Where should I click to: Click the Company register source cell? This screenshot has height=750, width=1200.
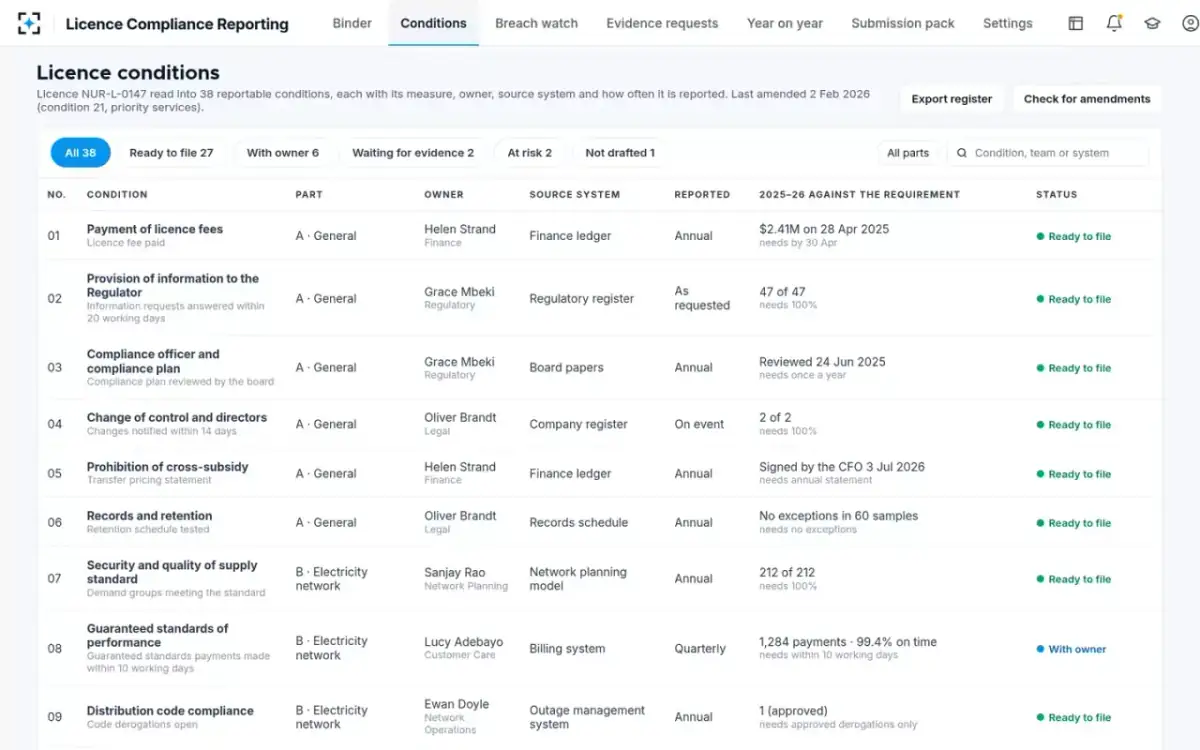click(x=578, y=424)
